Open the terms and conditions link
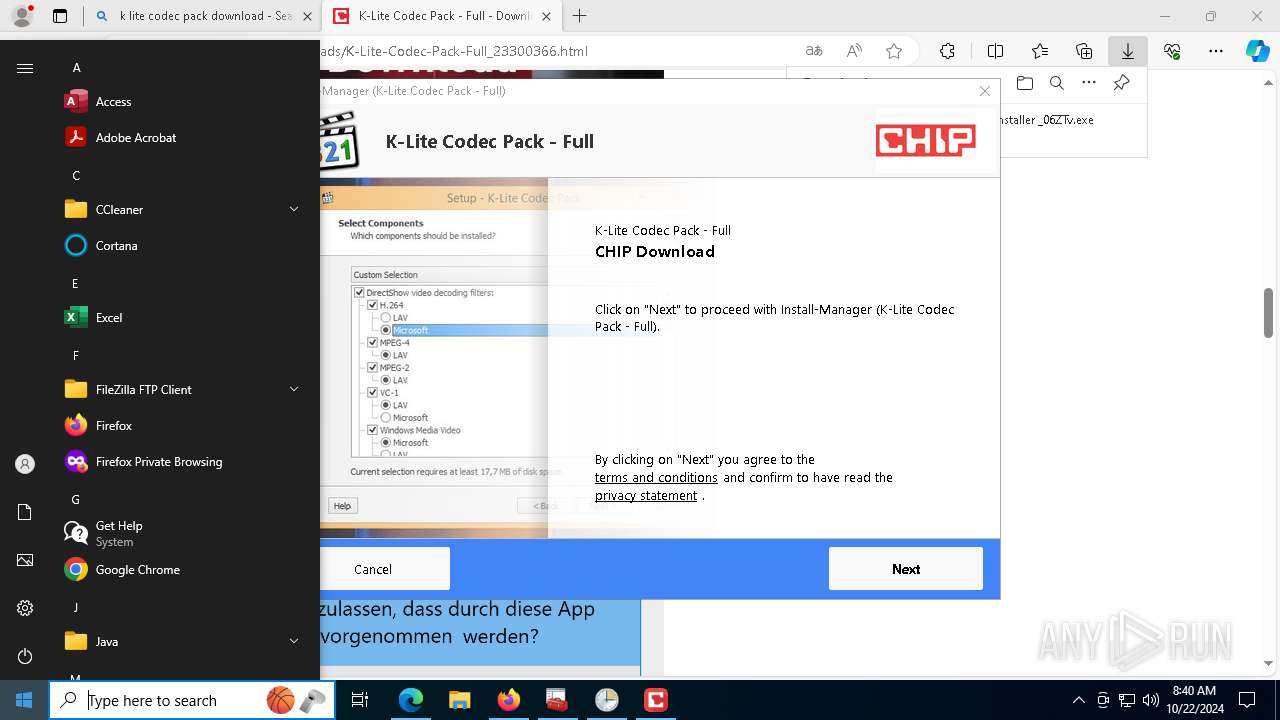This screenshot has width=1280, height=720. pos(656,478)
